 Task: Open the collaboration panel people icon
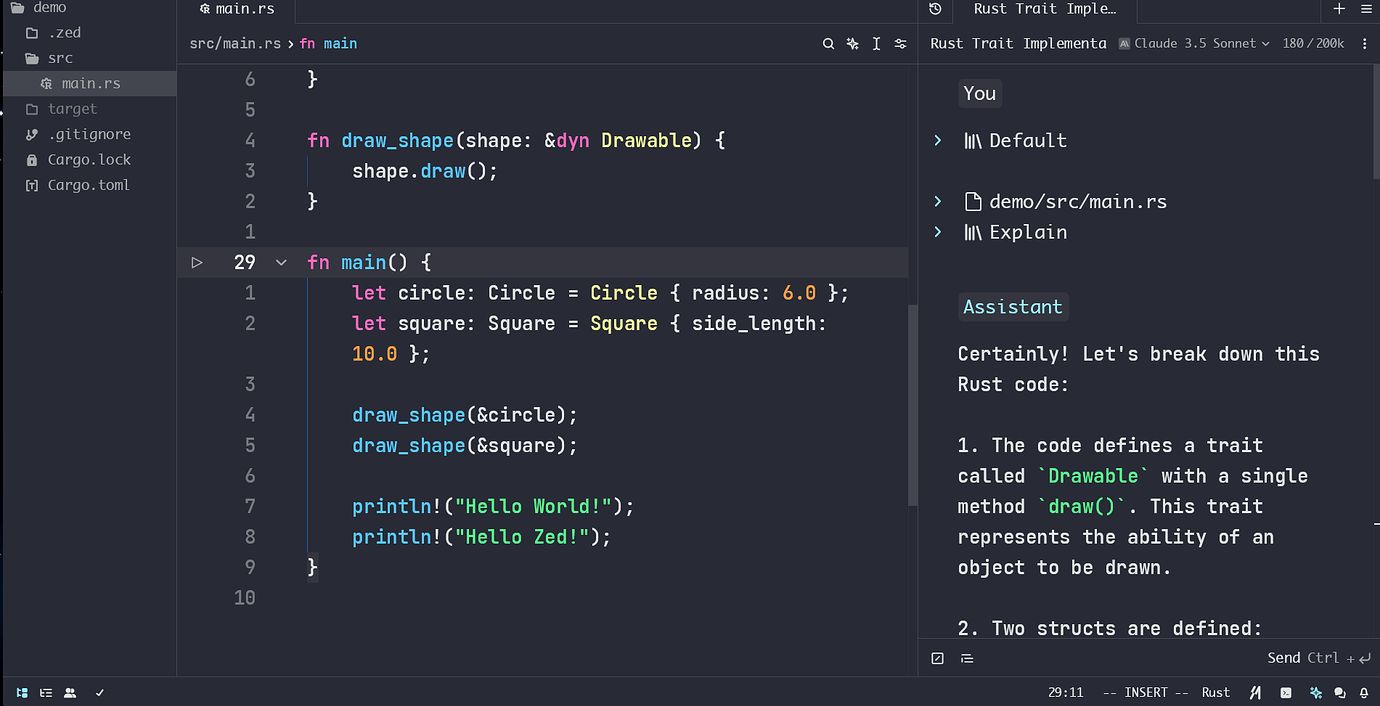tap(70, 692)
